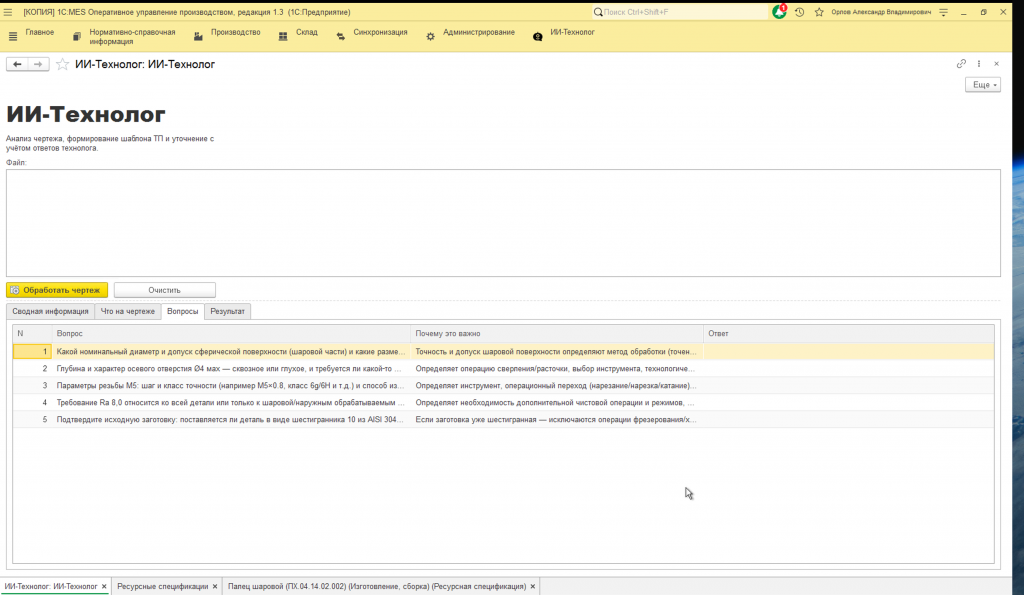Image resolution: width=1024 pixels, height=595 pixels.
Task: Click the N column header
Action: point(32,334)
